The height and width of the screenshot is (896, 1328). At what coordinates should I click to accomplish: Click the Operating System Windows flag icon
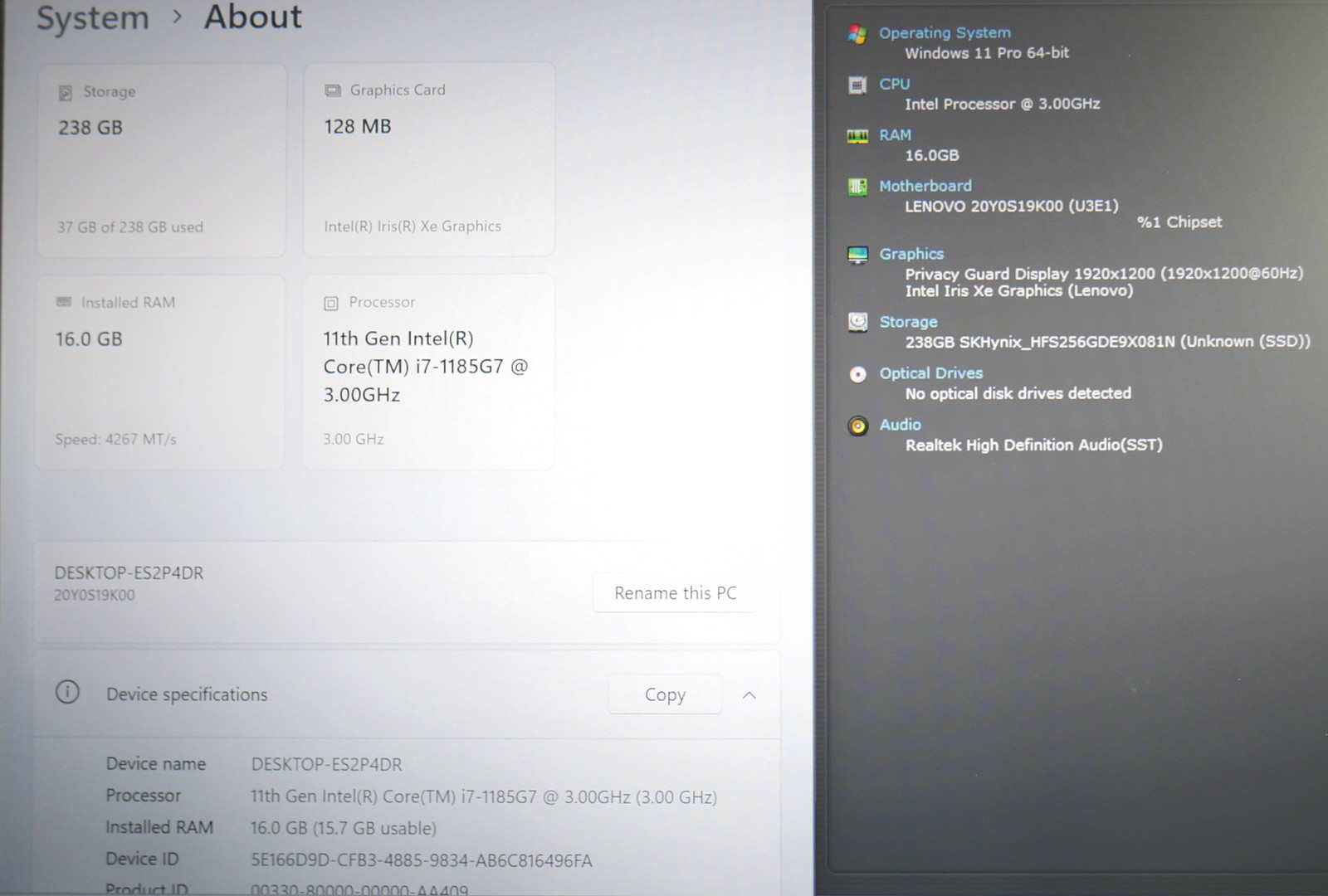857,33
